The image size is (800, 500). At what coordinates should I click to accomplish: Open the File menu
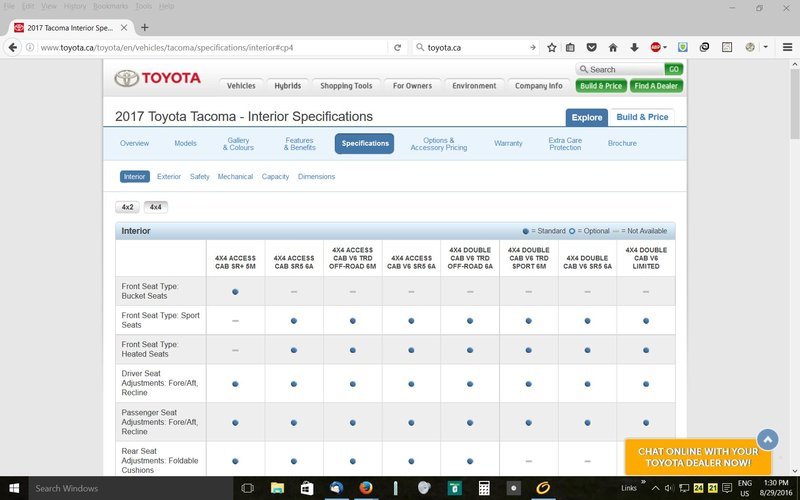(x=9, y=6)
